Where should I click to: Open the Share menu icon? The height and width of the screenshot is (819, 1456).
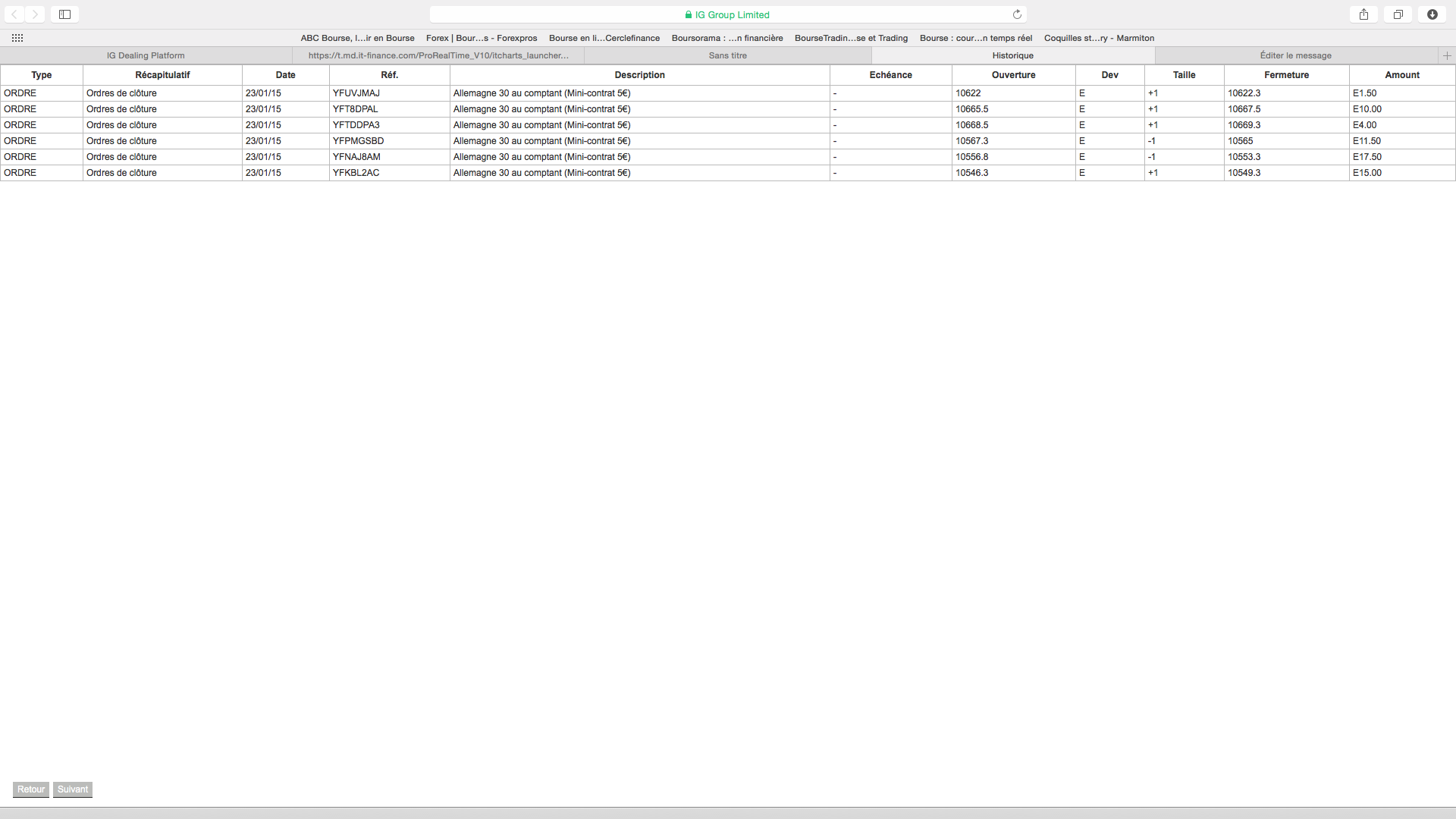(1363, 14)
